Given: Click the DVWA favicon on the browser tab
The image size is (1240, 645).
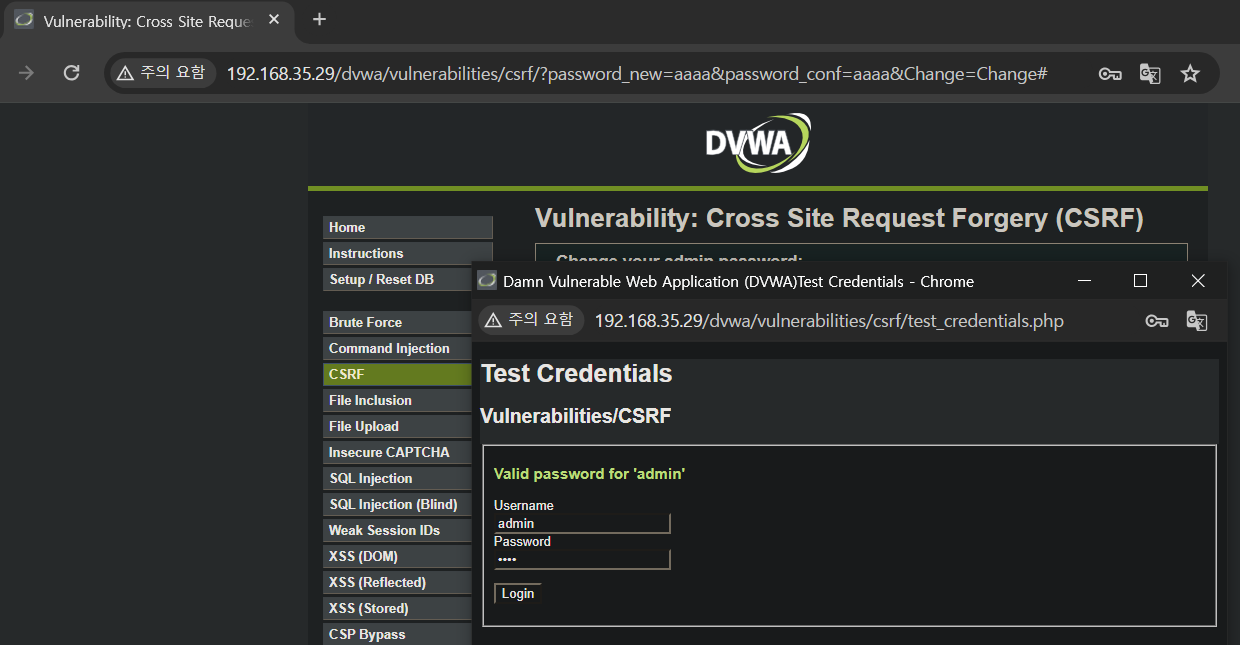Looking at the screenshot, I should point(24,20).
